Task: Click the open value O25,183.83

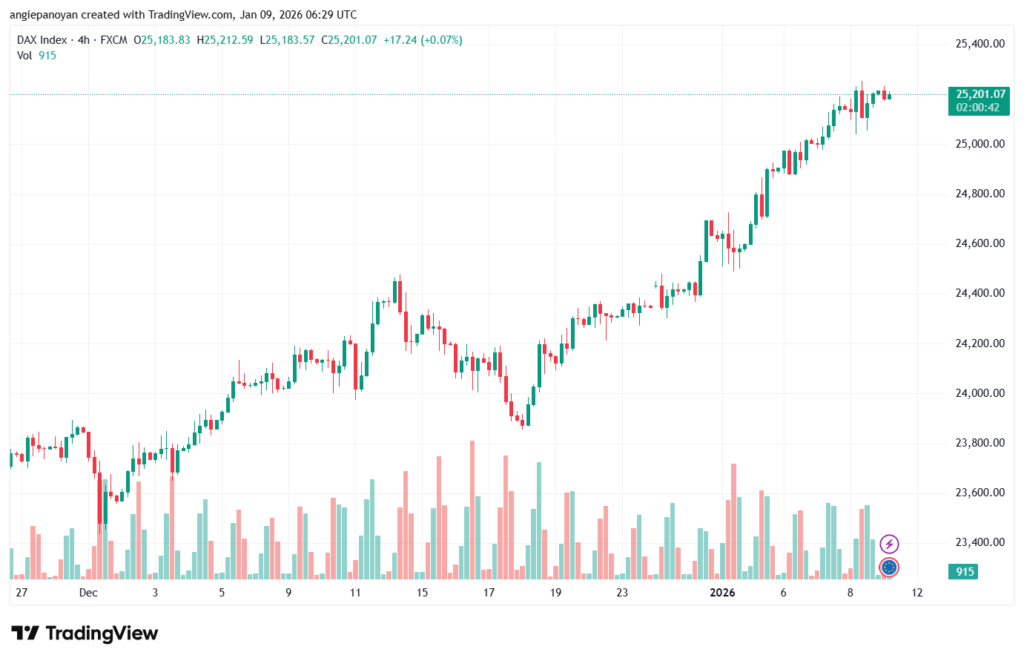Action: point(167,40)
